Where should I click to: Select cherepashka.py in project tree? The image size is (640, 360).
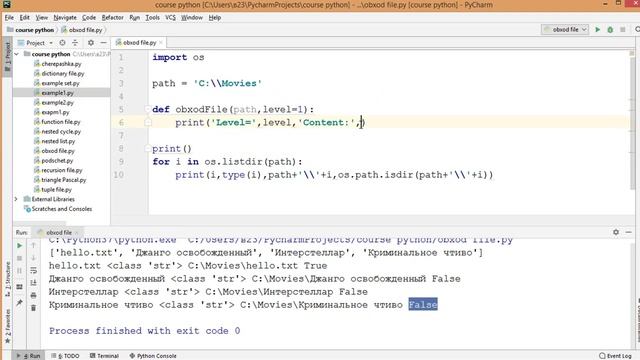pos(61,64)
